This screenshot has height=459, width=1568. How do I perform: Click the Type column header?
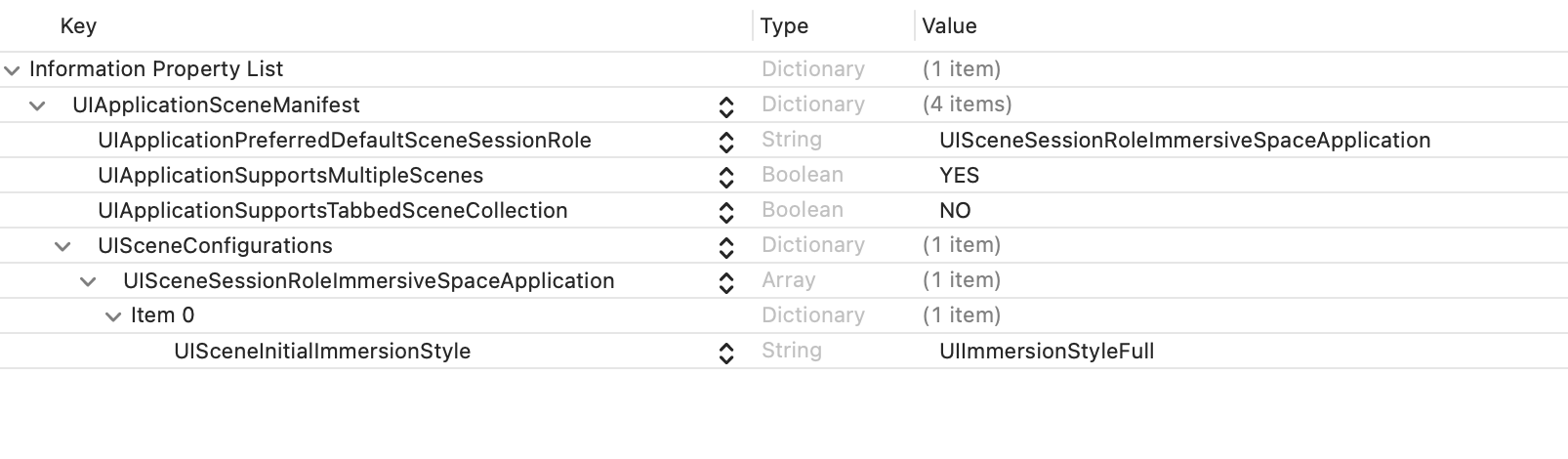tap(784, 26)
